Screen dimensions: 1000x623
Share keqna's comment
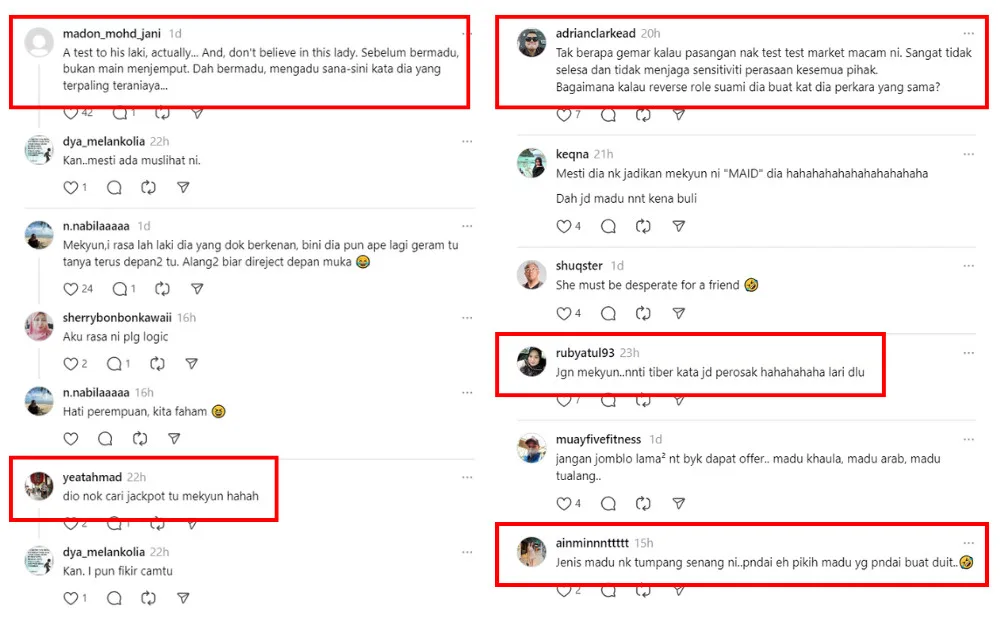679,227
